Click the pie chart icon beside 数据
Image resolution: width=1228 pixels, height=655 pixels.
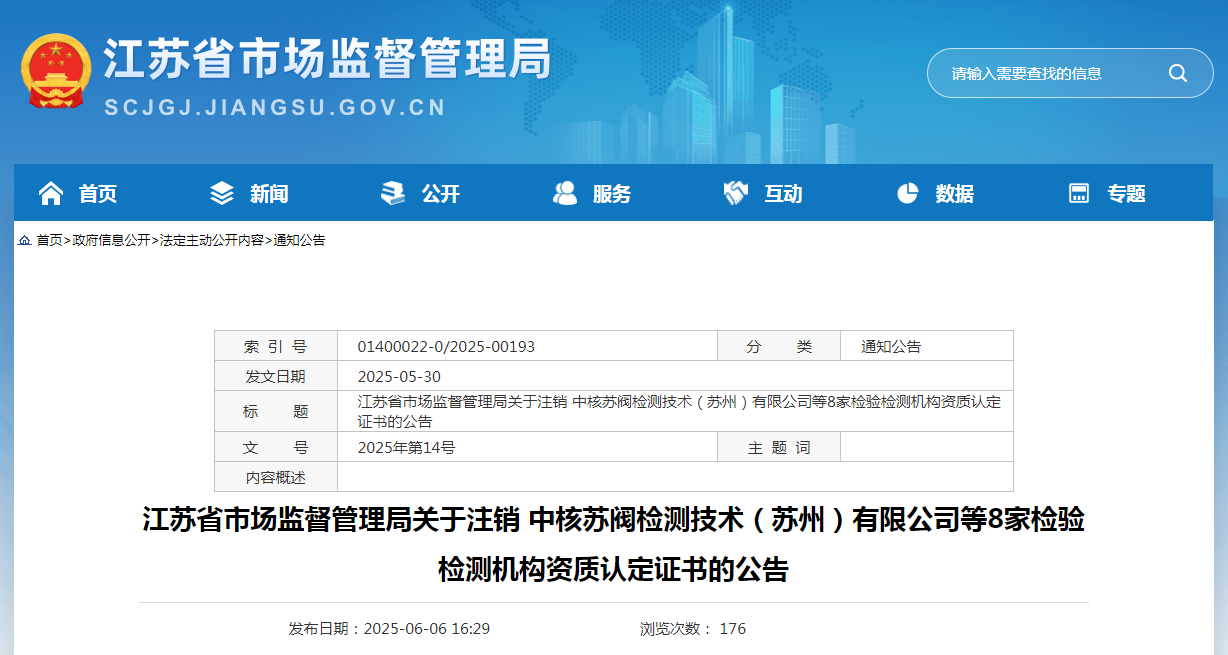(x=907, y=193)
